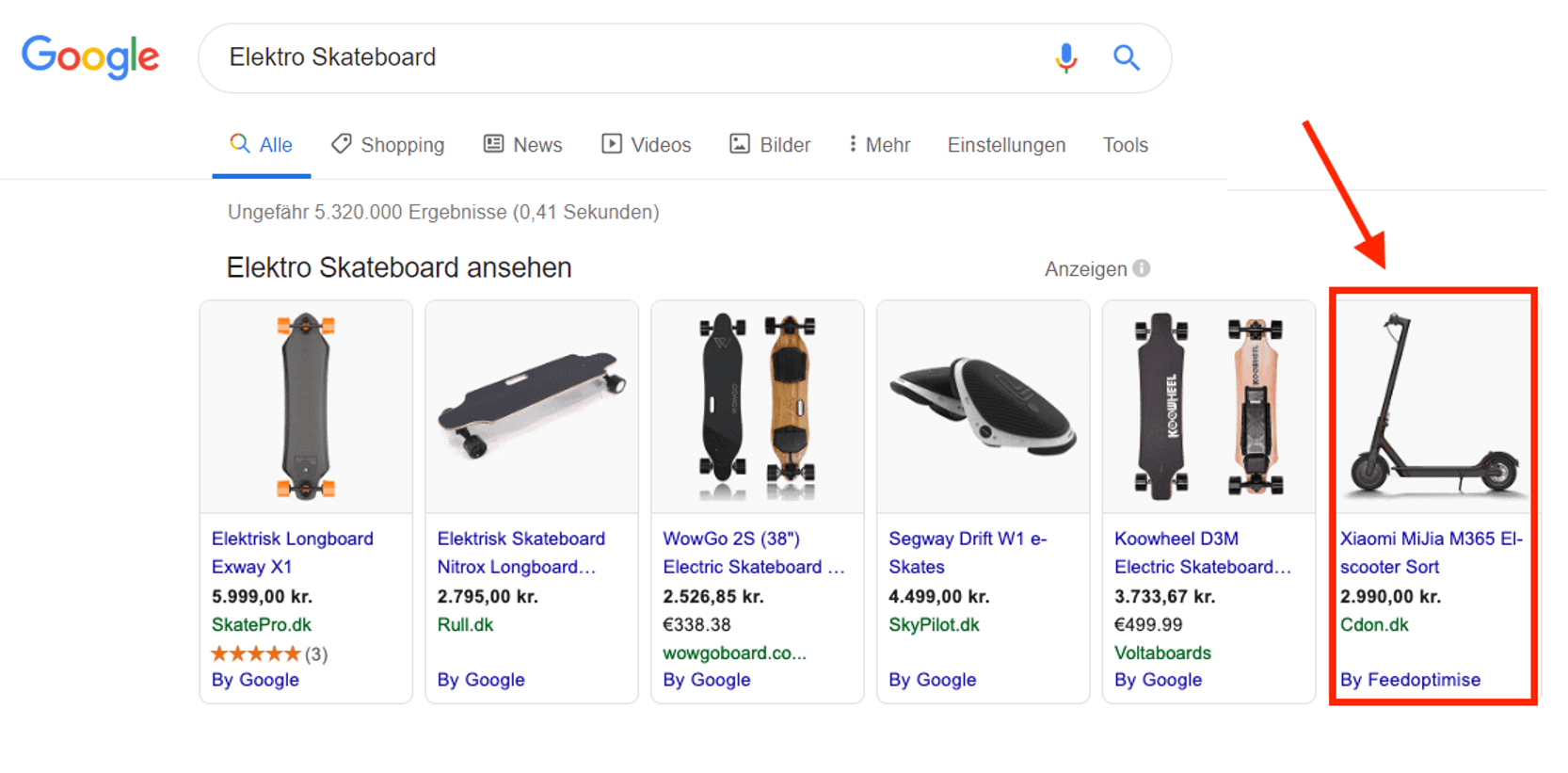Click the Google logo
1568x773 pixels.
[x=90, y=57]
